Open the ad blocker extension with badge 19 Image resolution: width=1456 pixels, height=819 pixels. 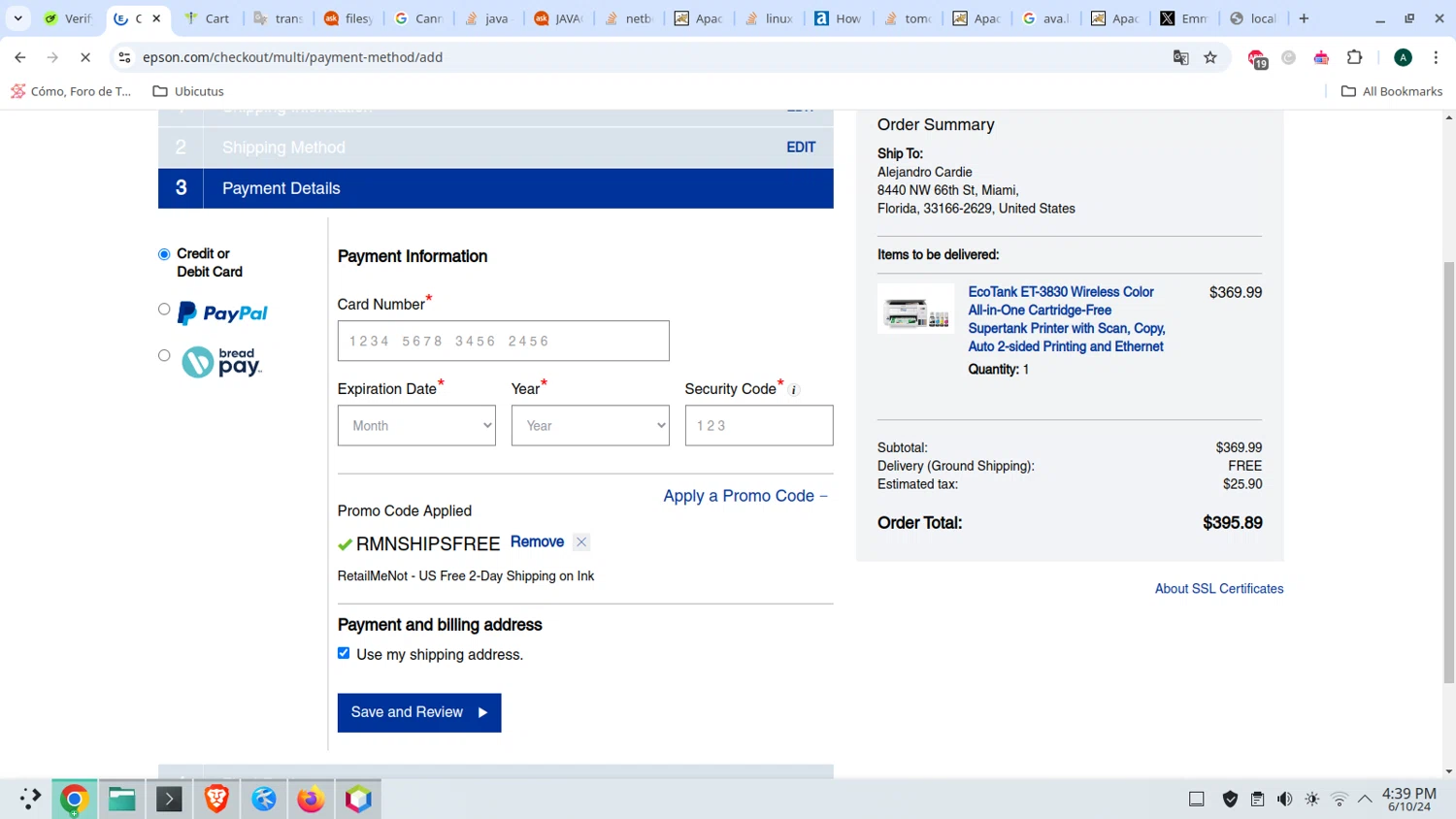coord(1257,58)
